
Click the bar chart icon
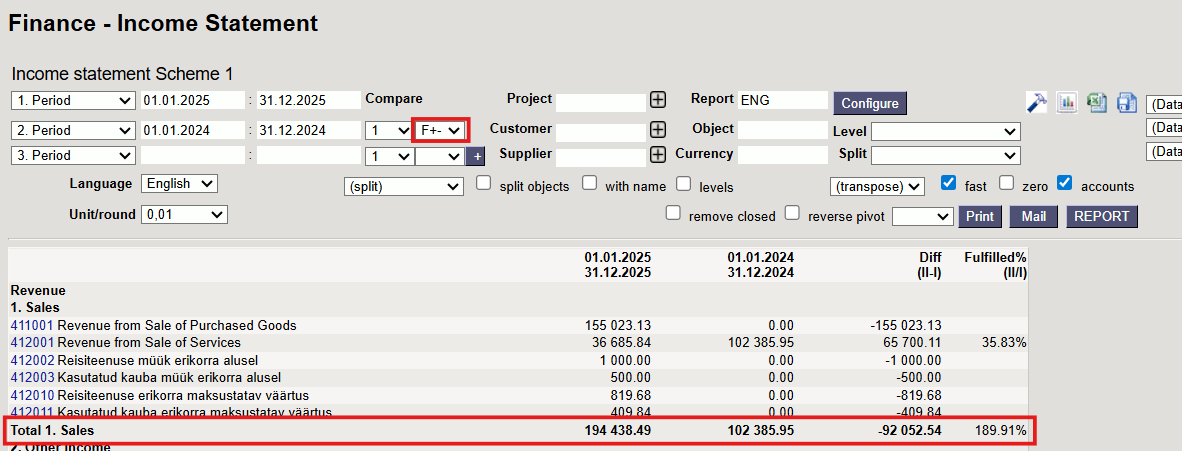click(1067, 102)
